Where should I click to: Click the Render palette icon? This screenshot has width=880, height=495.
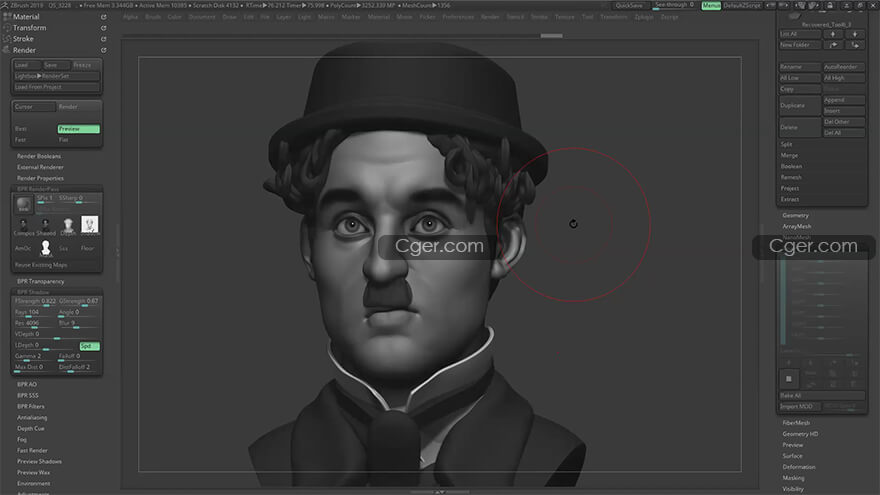7,50
